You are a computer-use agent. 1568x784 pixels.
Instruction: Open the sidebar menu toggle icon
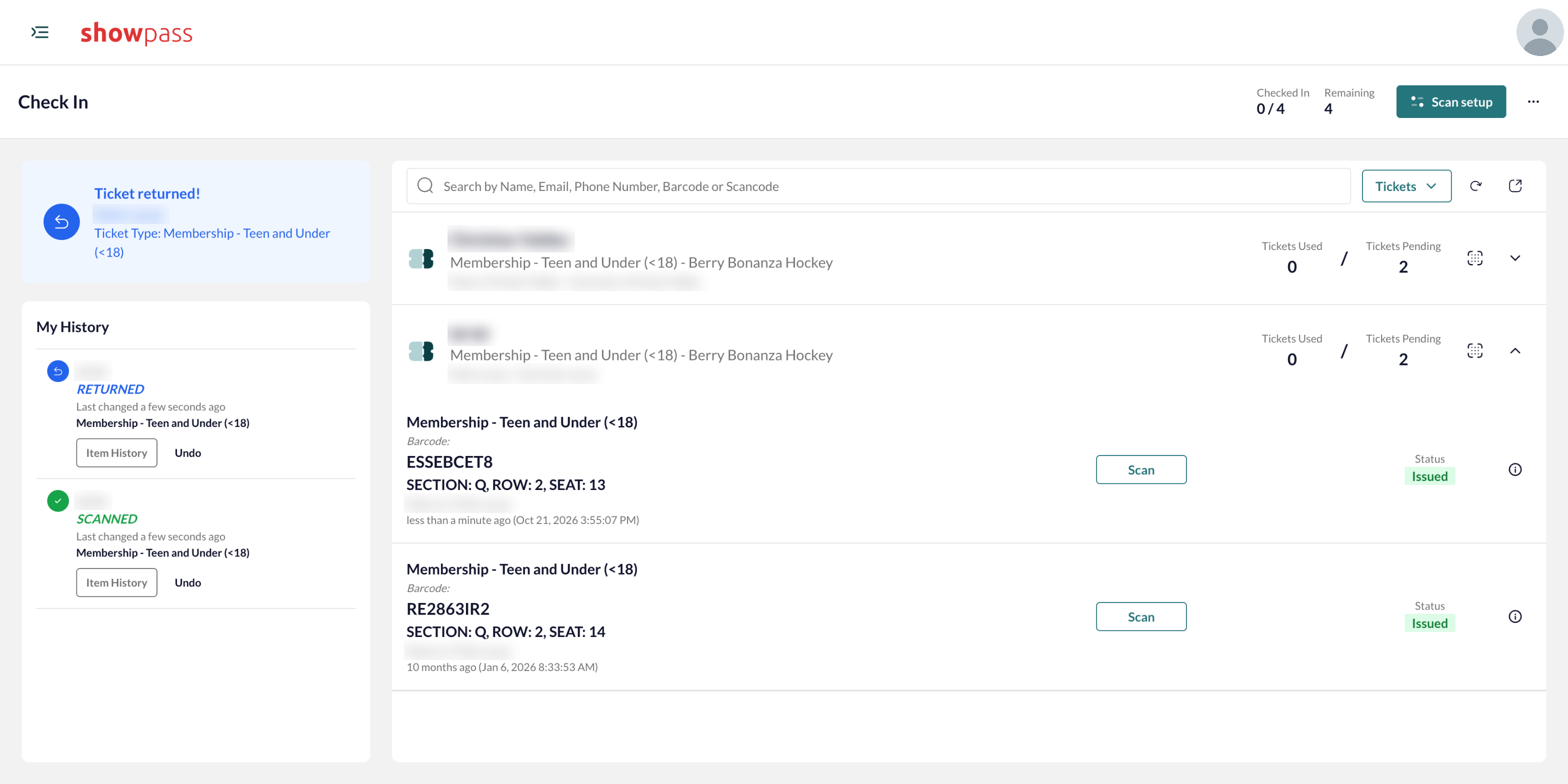click(x=40, y=32)
